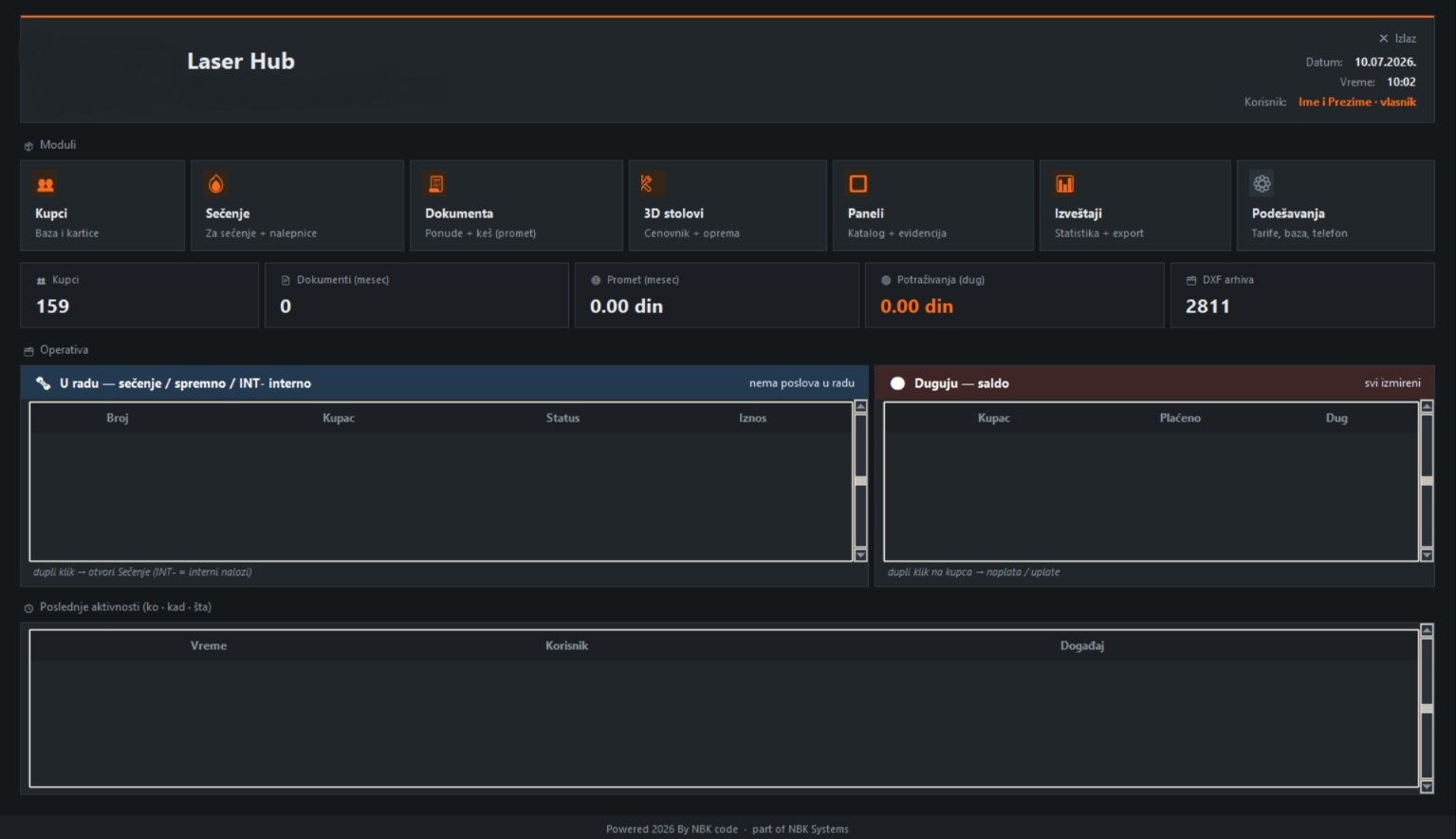Viewport: 1456px width, 839px height.
Task: Click the 'Powered 2026 By NBK code' footer
Action: (x=672, y=830)
